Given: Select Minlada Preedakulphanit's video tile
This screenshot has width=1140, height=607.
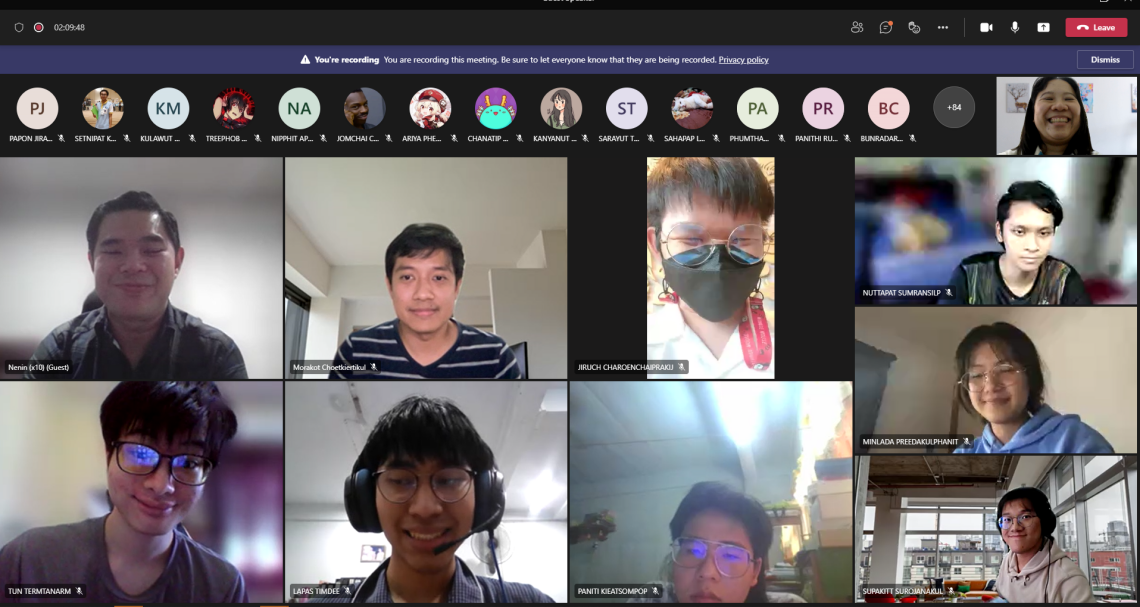Looking at the screenshot, I should click(x=995, y=380).
